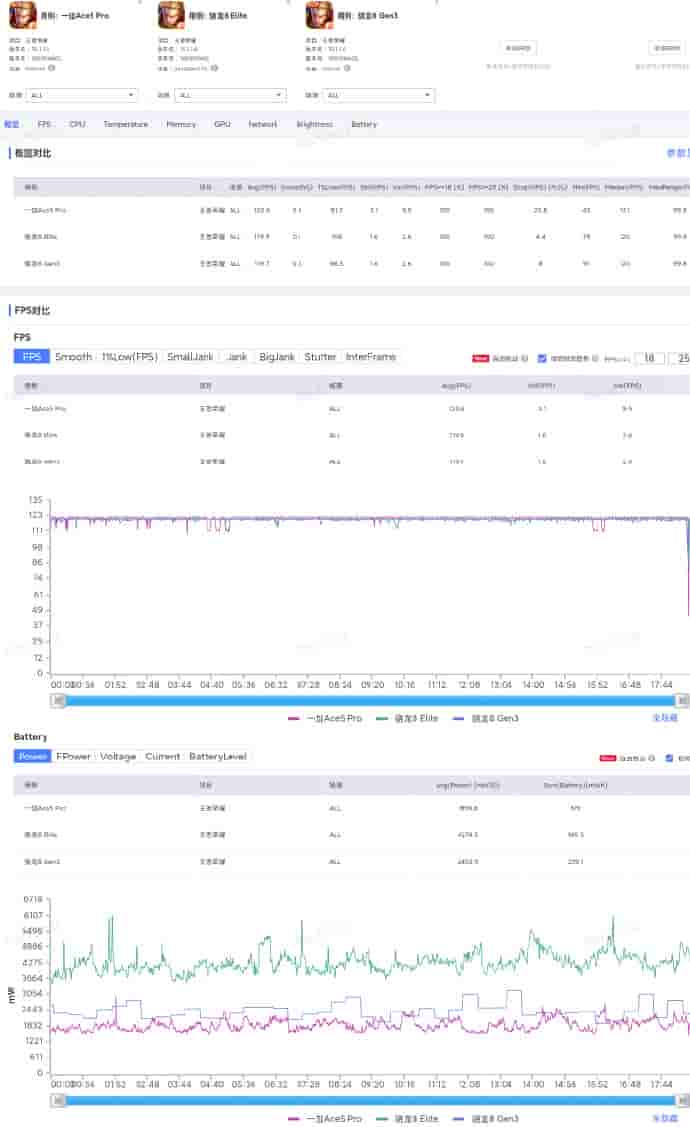Click the game icon for 骁龙8 Elite
The height and width of the screenshot is (1127, 690).
pyautogui.click(x=172, y=15)
